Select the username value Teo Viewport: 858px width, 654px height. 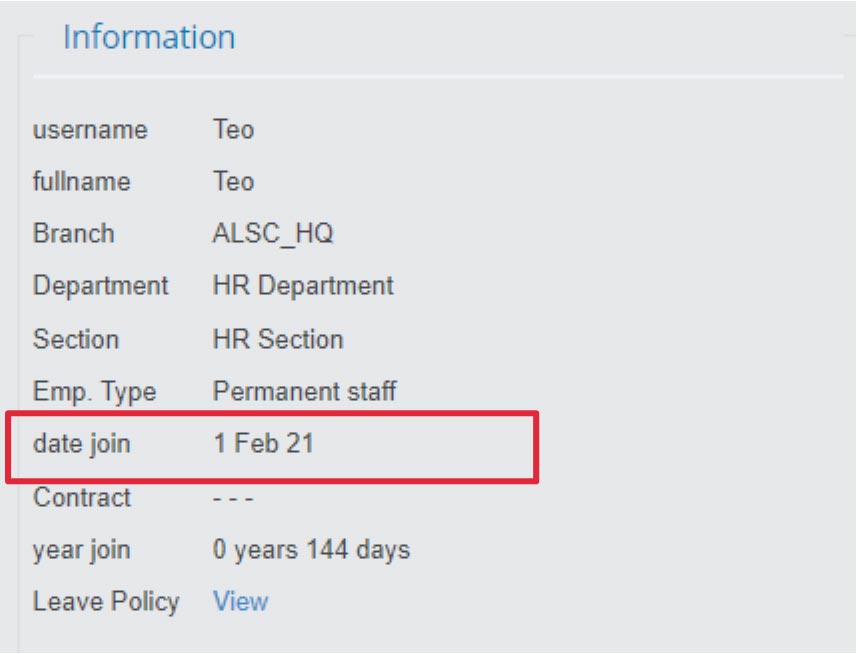(233, 130)
